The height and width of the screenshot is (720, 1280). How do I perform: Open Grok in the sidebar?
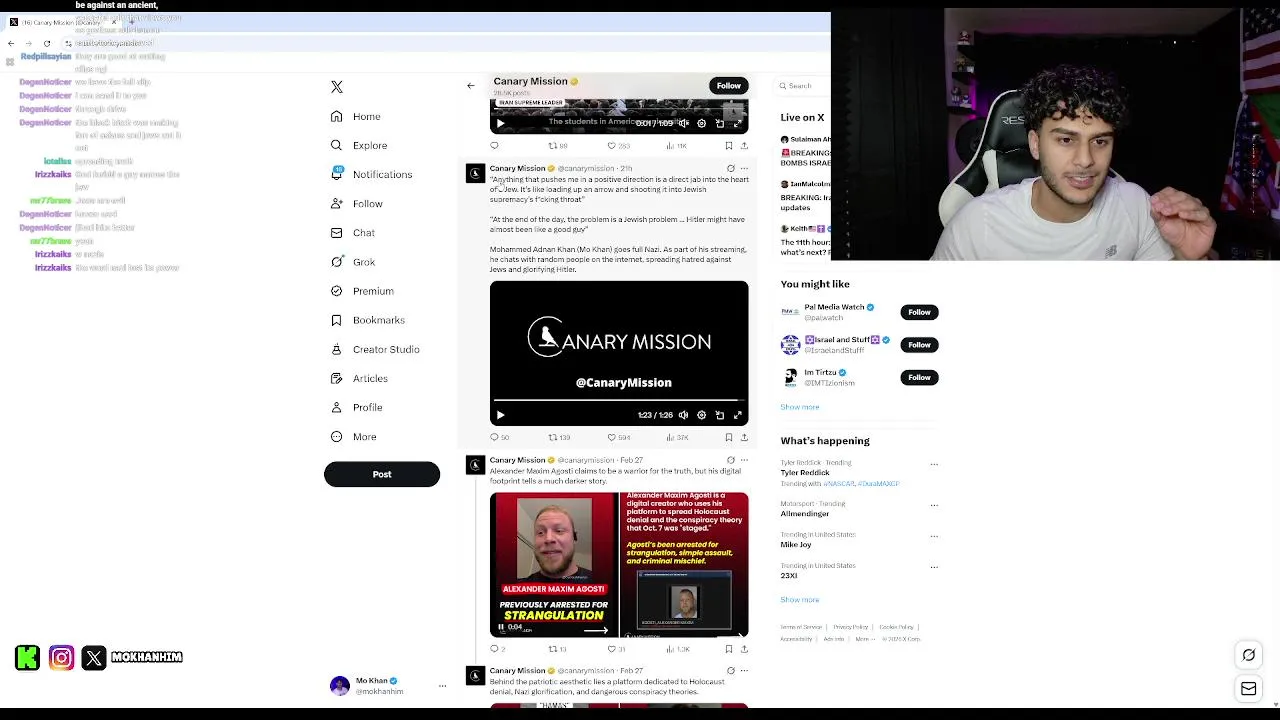click(352, 262)
